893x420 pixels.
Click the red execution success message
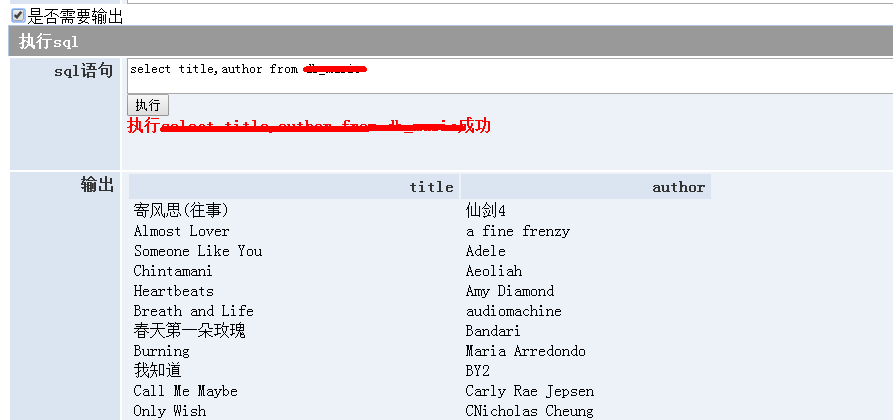point(308,126)
